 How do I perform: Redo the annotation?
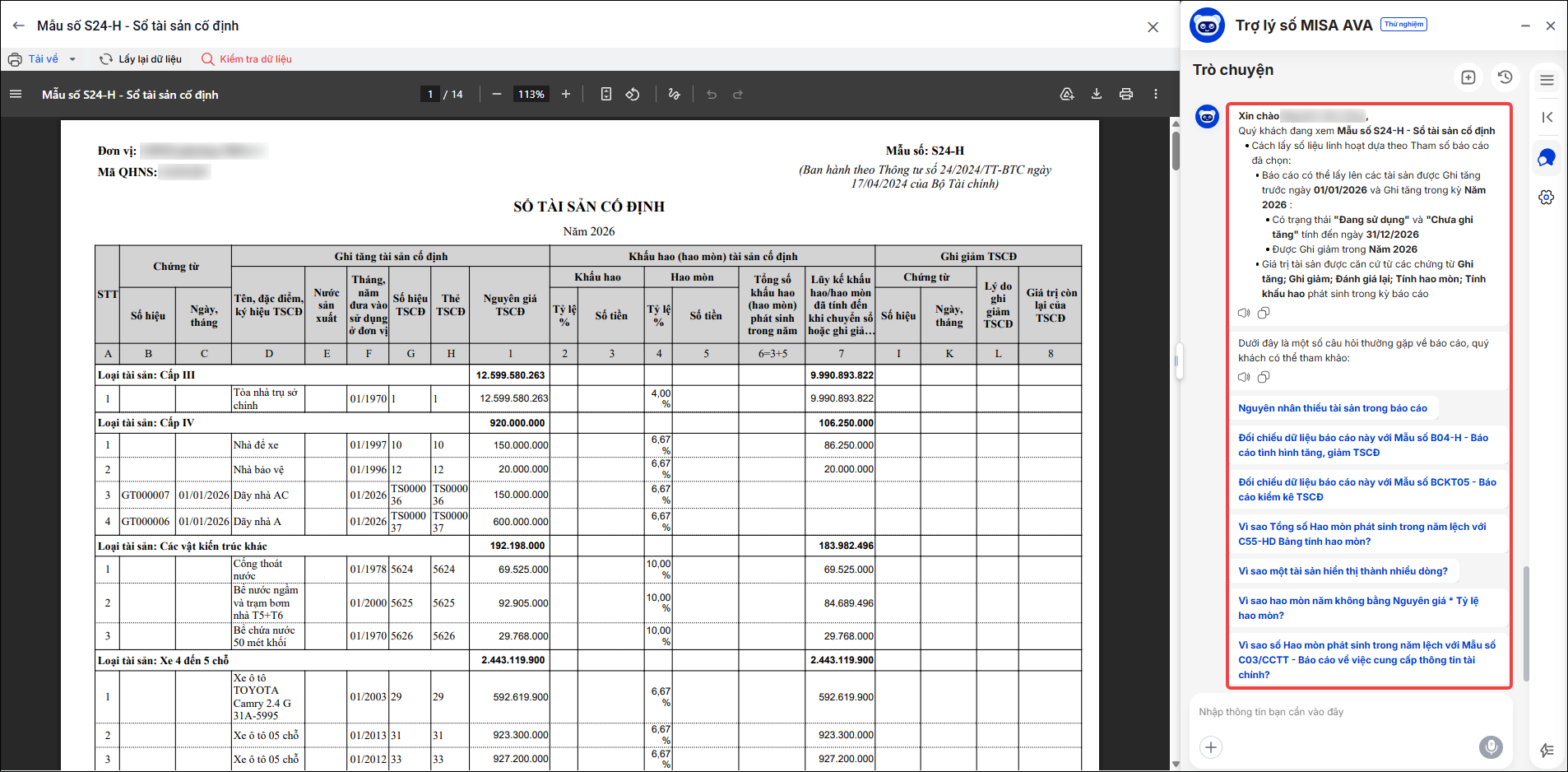click(x=738, y=95)
